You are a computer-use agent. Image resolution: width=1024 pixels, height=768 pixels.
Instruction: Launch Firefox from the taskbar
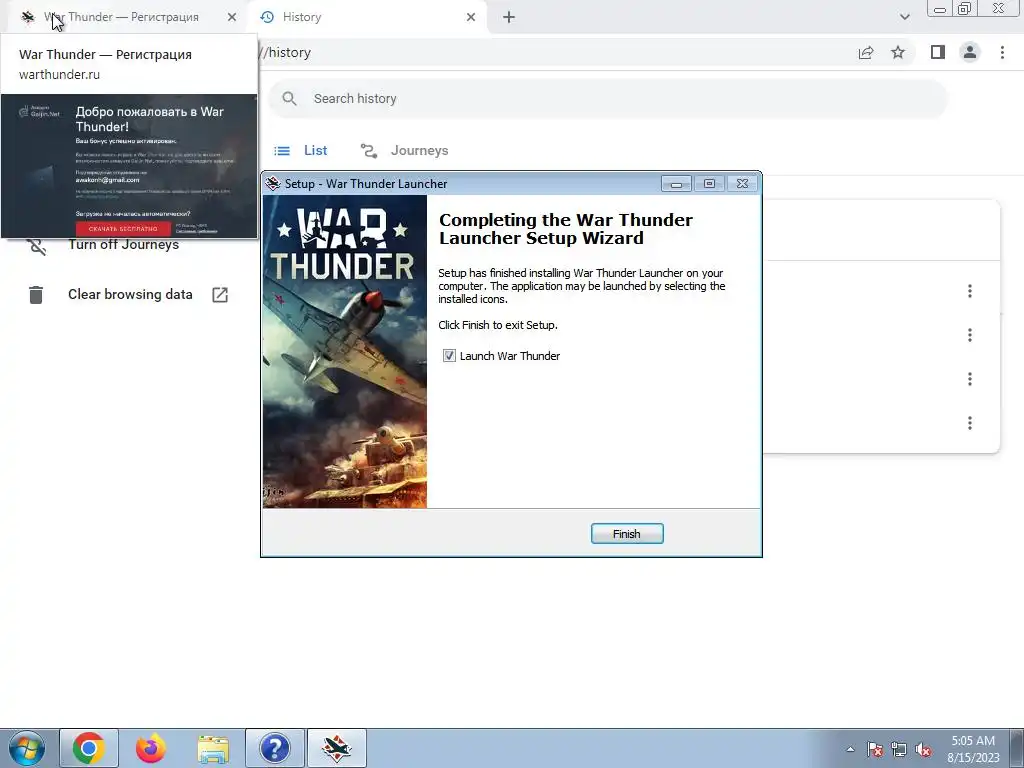pyautogui.click(x=151, y=748)
